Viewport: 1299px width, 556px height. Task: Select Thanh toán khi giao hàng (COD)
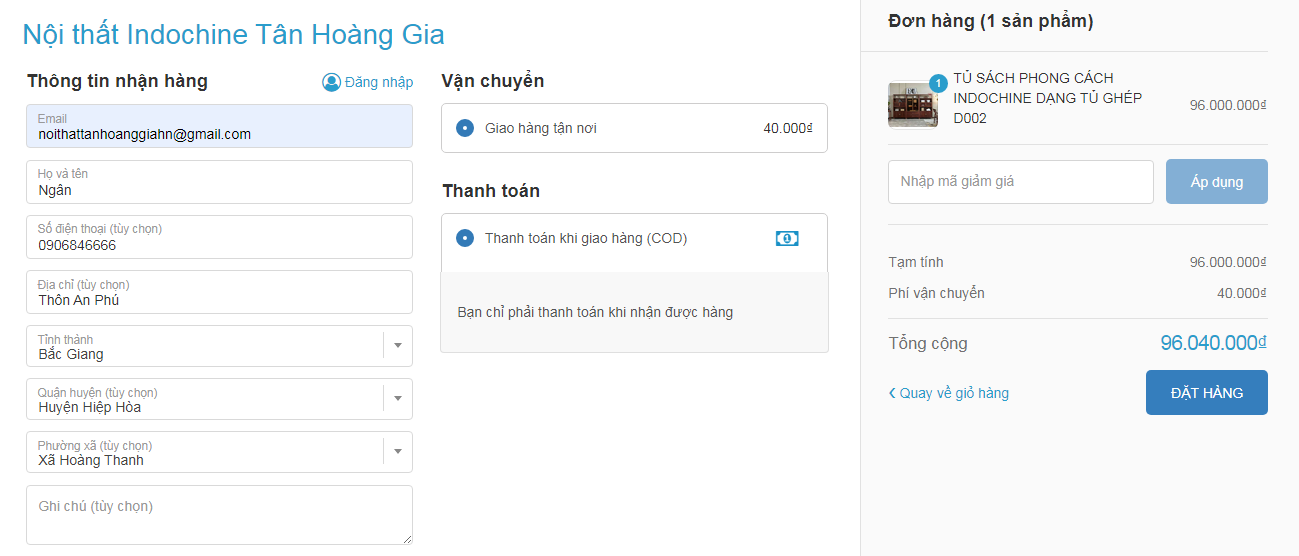point(465,238)
